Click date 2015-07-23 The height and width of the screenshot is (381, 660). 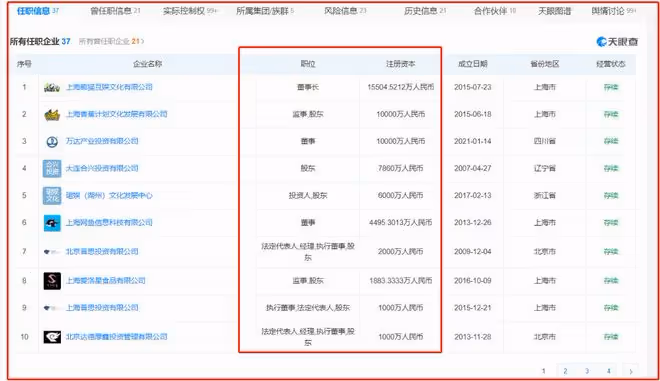click(473, 87)
